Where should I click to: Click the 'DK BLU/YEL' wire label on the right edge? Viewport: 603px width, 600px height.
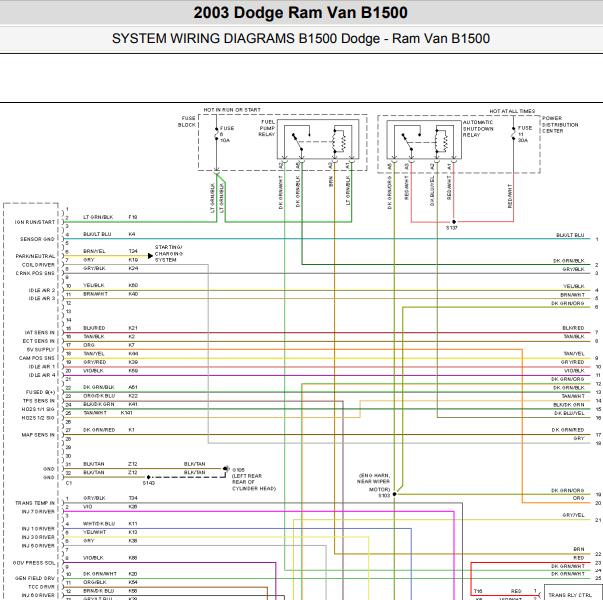[569, 413]
